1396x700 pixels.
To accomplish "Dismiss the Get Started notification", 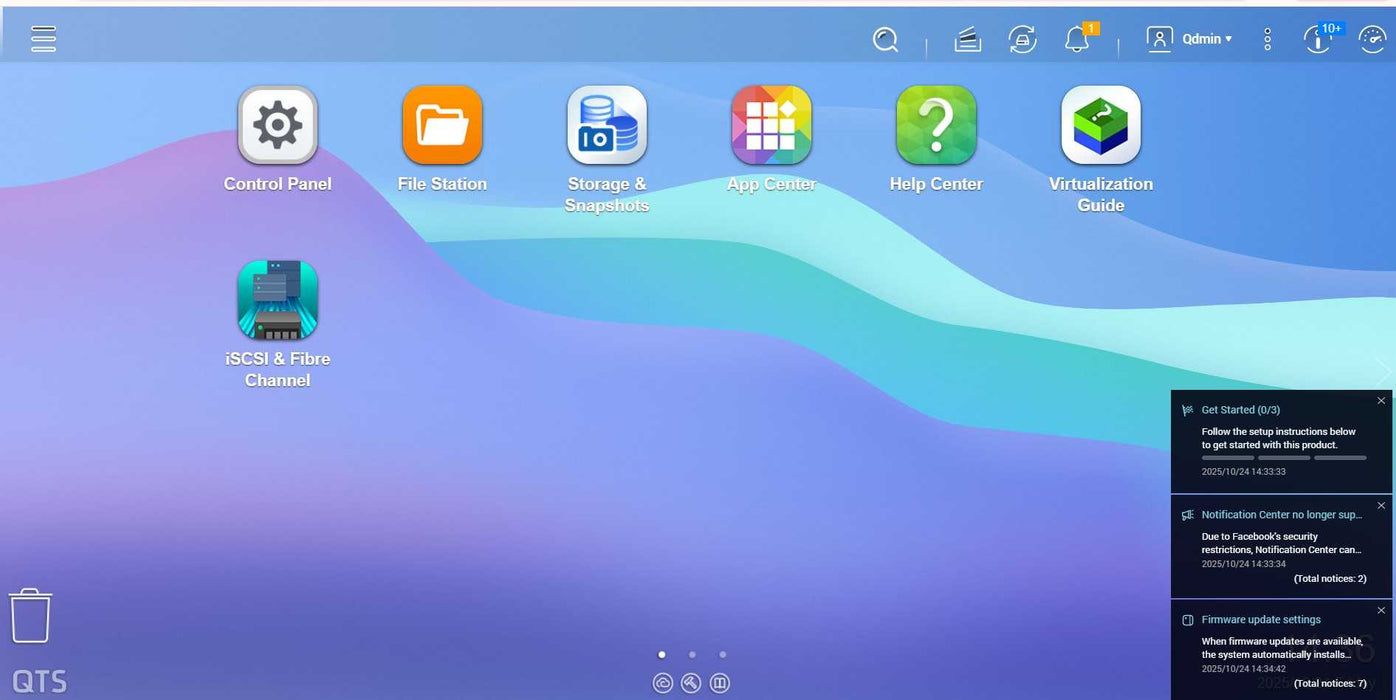I will click(1381, 401).
